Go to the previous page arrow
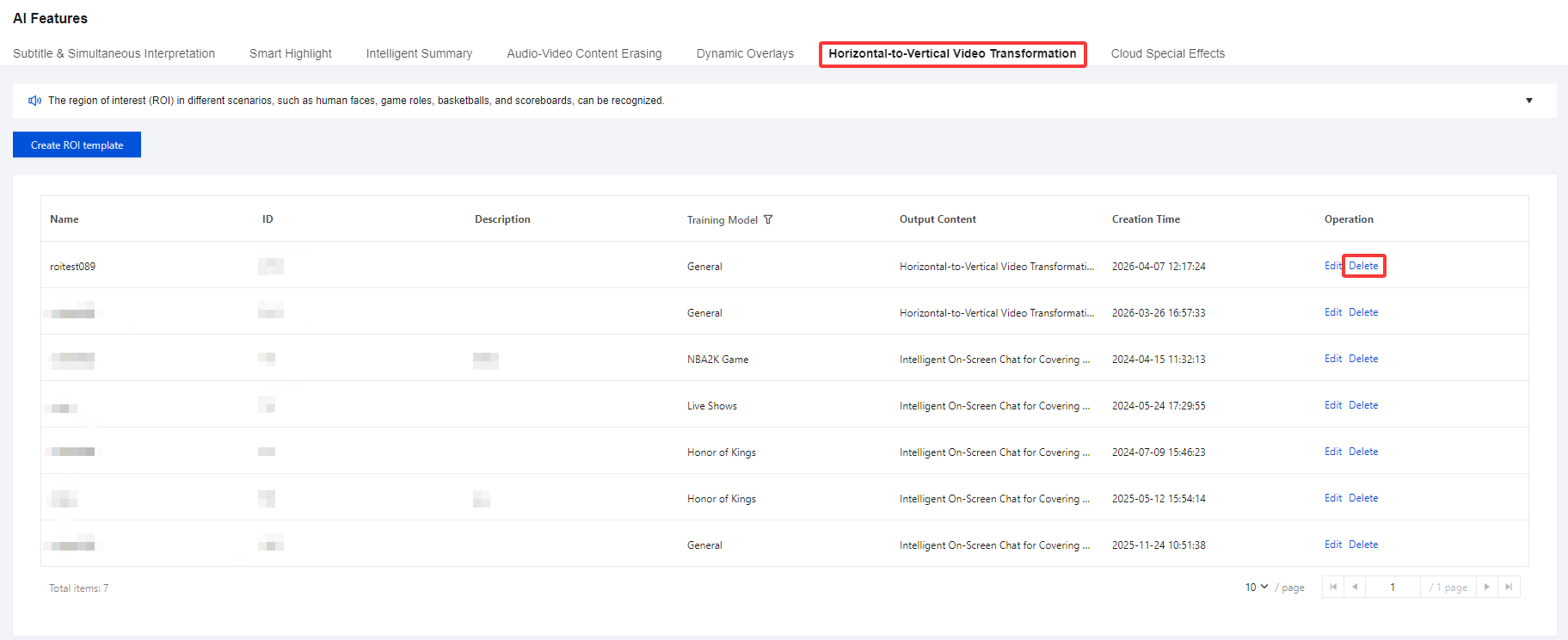 click(1355, 587)
